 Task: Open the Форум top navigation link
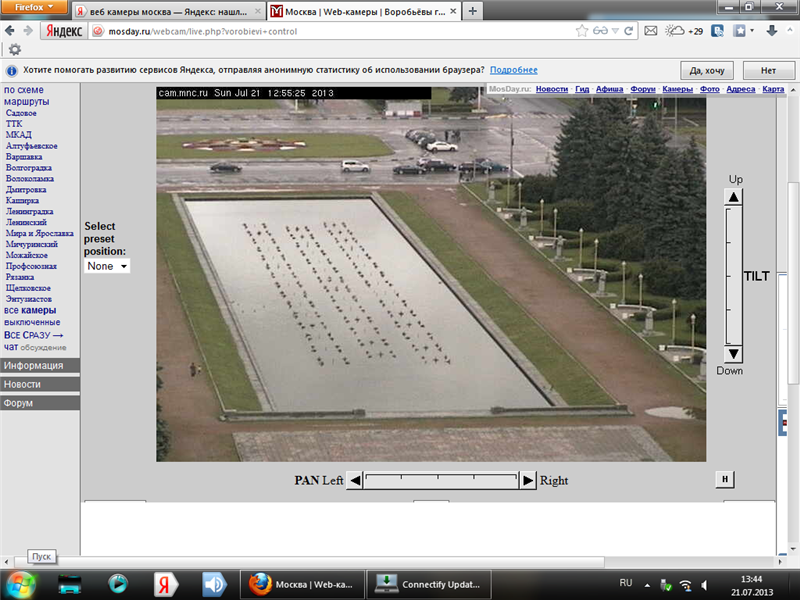click(643, 89)
